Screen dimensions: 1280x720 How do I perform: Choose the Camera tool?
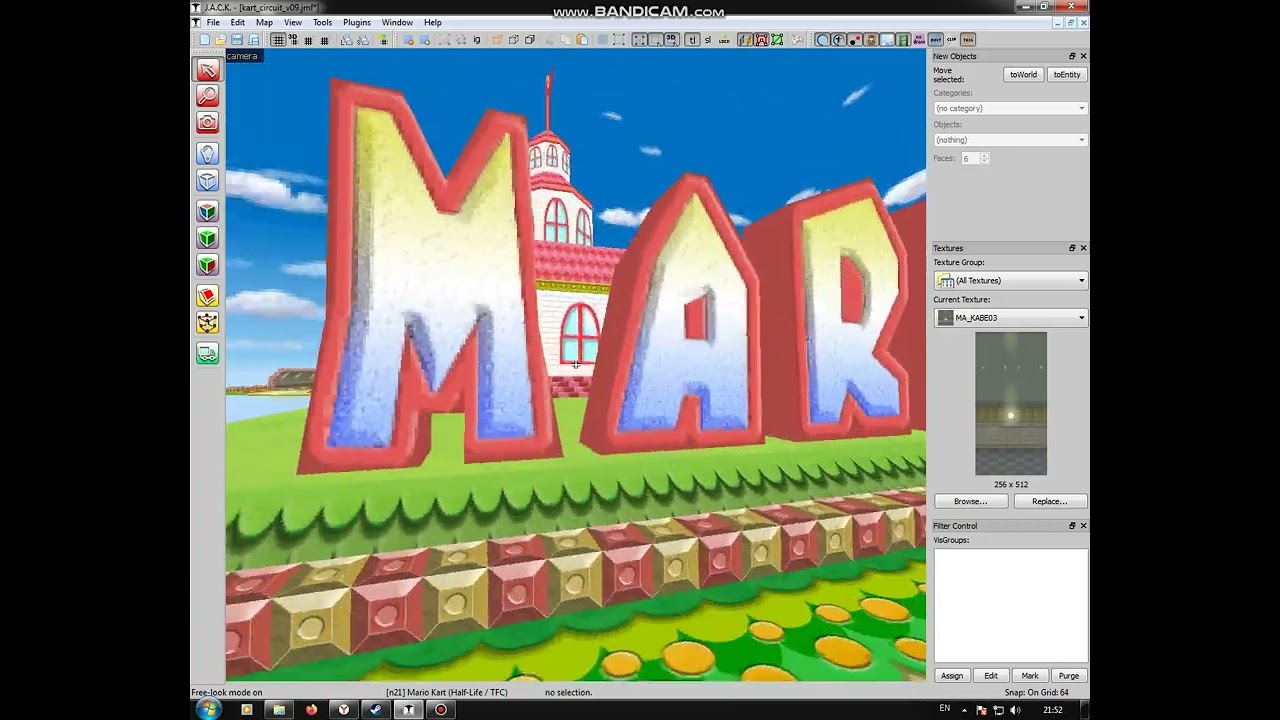coord(208,122)
